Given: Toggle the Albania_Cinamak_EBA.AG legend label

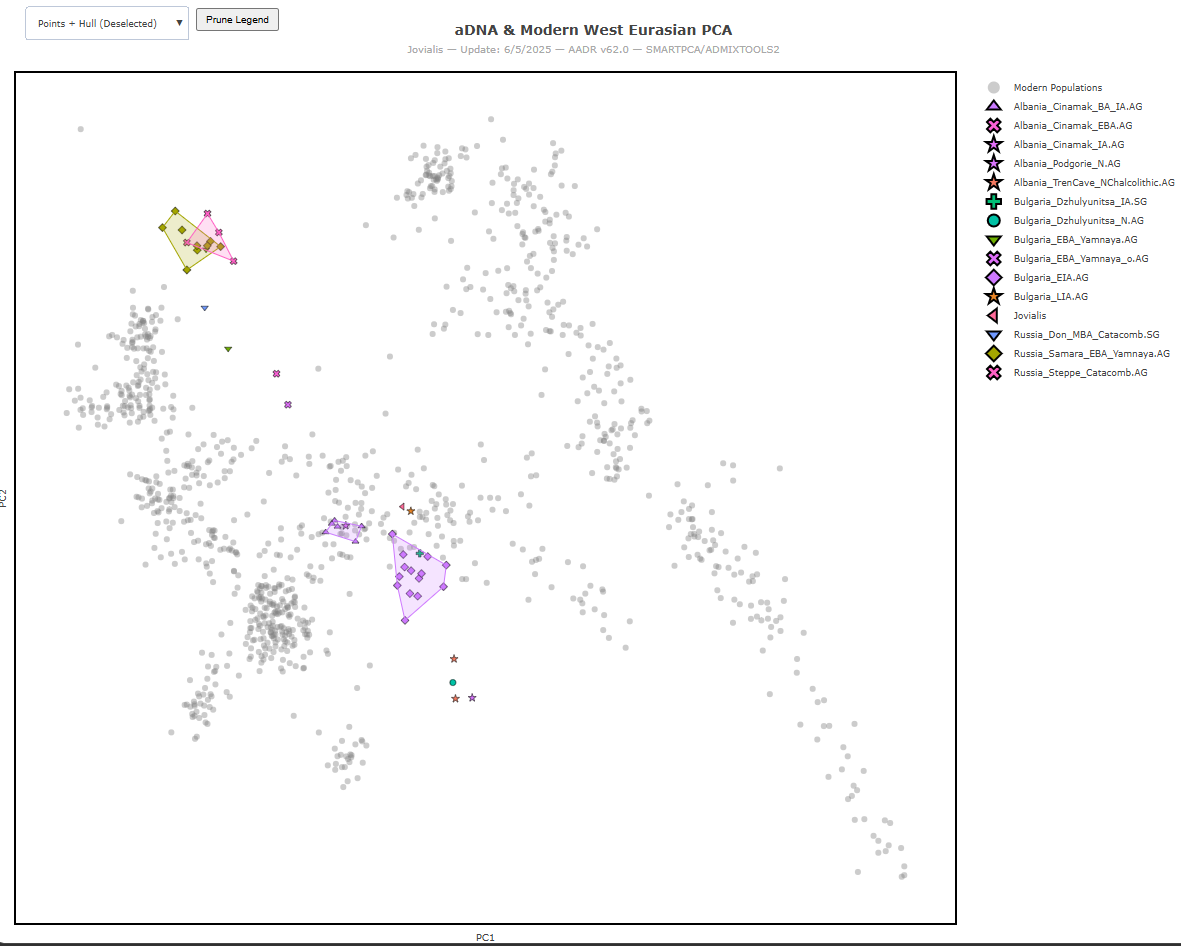Looking at the screenshot, I should 1073,126.
